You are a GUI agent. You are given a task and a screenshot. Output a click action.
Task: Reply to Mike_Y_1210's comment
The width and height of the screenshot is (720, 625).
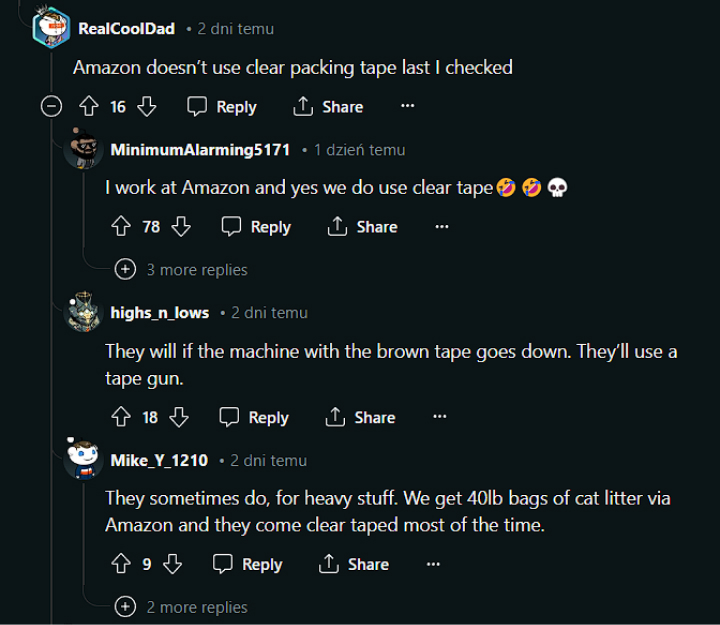(248, 565)
